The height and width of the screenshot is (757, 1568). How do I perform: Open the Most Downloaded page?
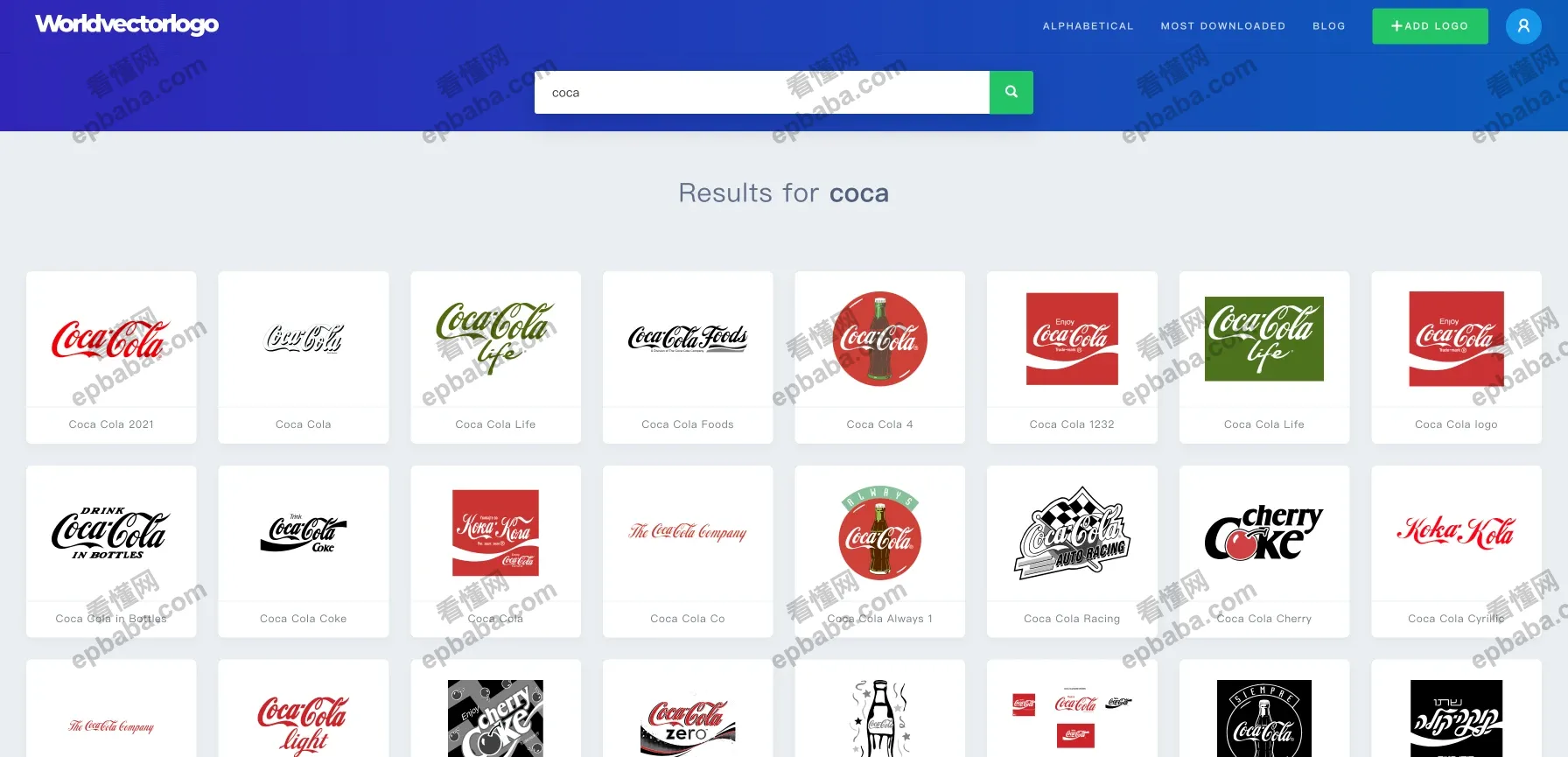pos(1222,26)
